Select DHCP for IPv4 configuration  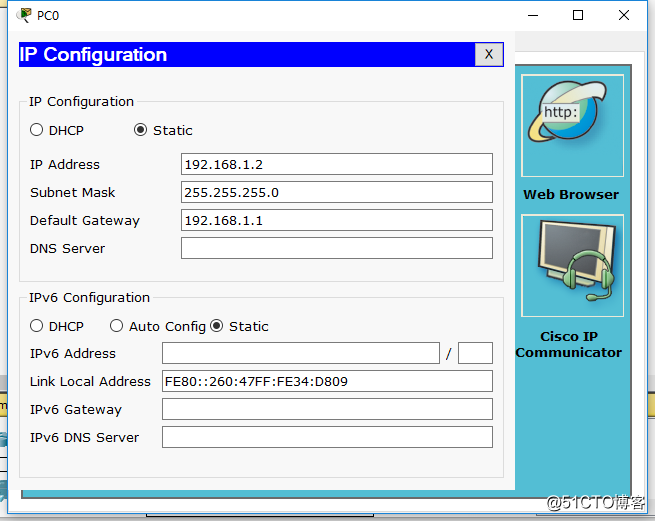click(36, 130)
